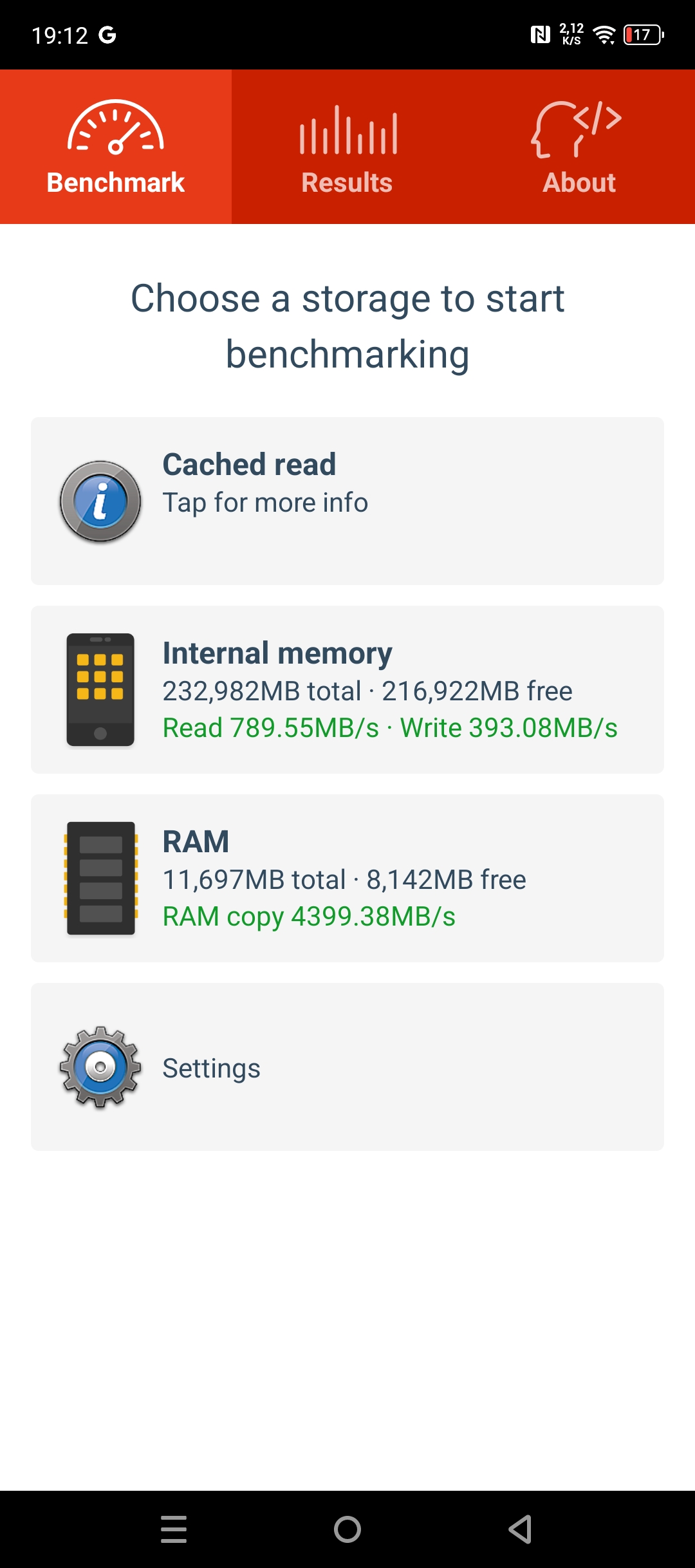Tap the battery level indicator
Image resolution: width=695 pixels, height=1568 pixels.
point(644,35)
